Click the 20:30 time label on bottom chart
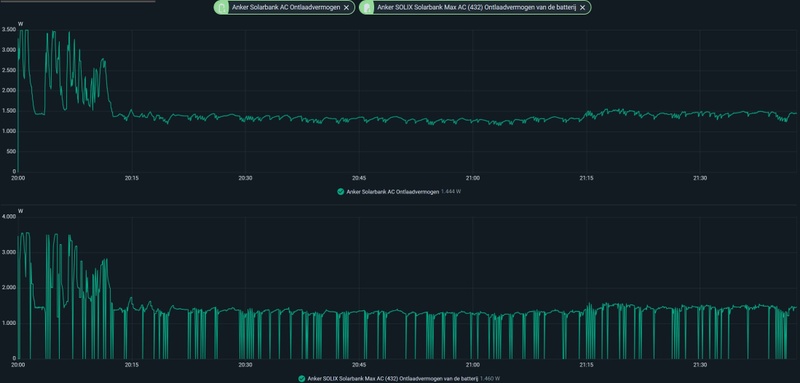 tap(245, 365)
